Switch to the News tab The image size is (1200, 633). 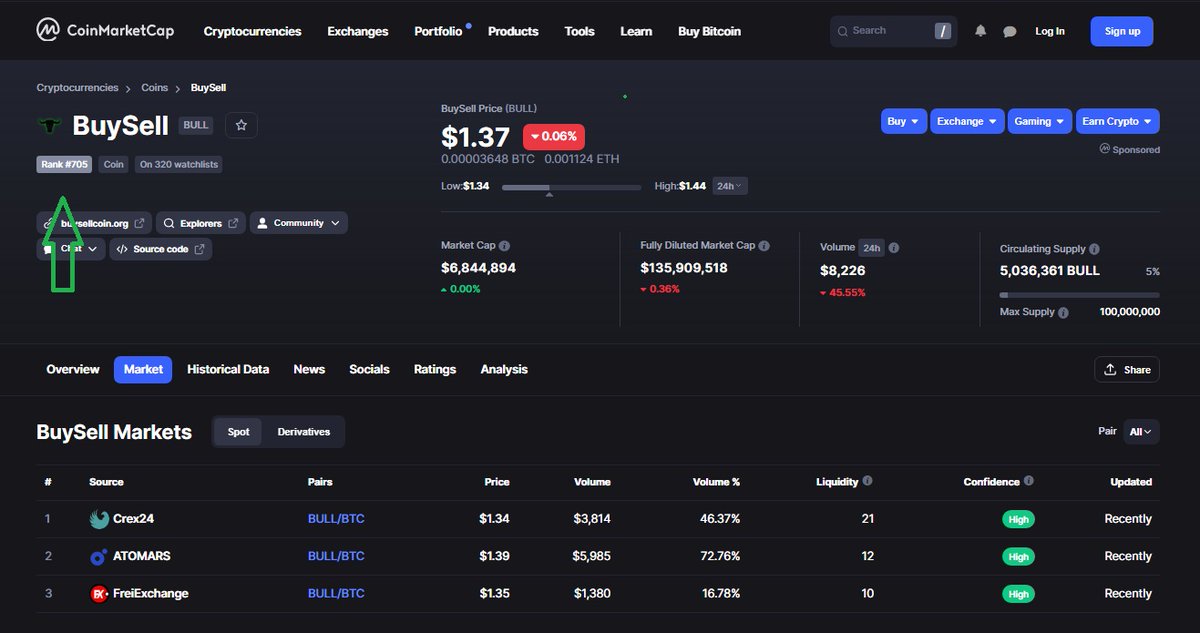pyautogui.click(x=309, y=369)
